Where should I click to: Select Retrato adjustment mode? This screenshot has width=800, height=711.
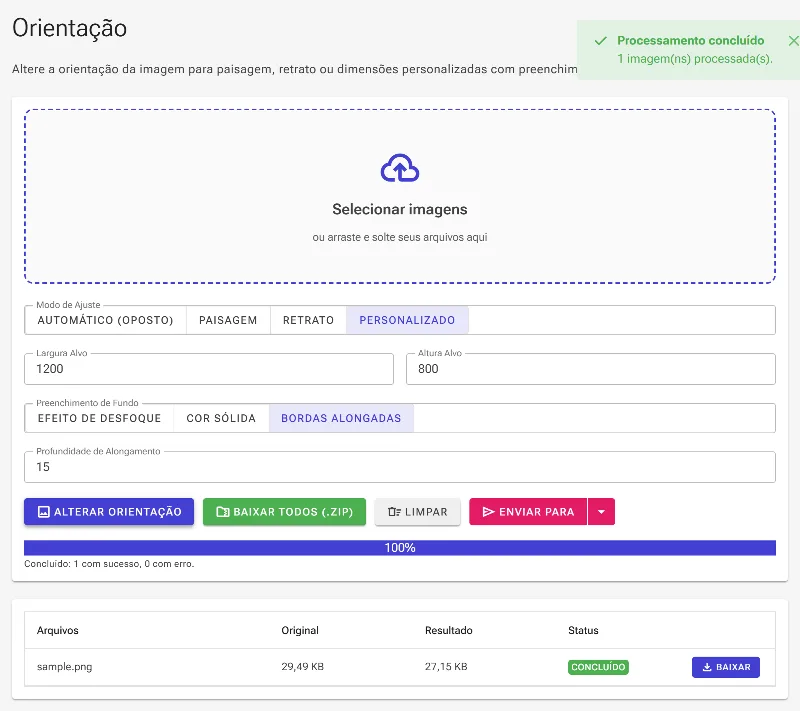308,320
